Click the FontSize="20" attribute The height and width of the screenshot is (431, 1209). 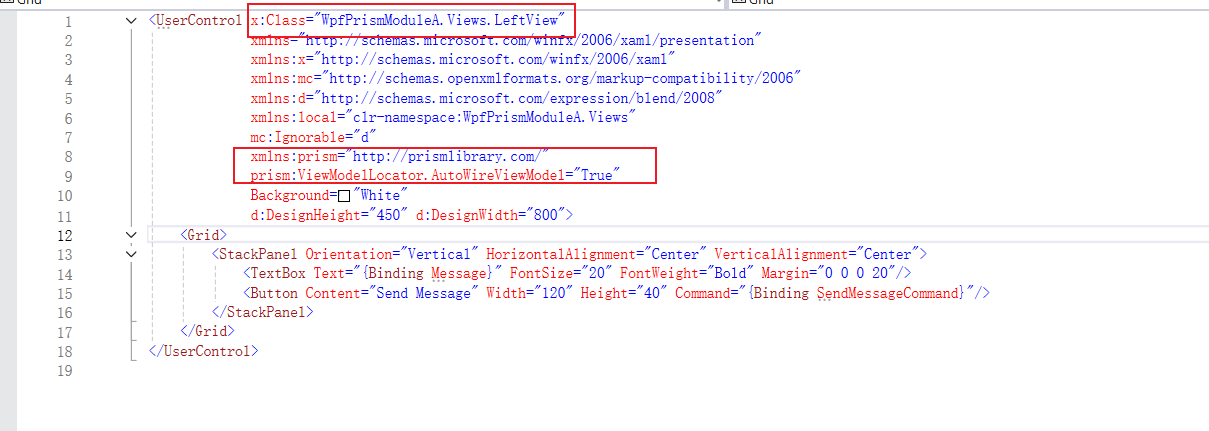[x=561, y=273]
